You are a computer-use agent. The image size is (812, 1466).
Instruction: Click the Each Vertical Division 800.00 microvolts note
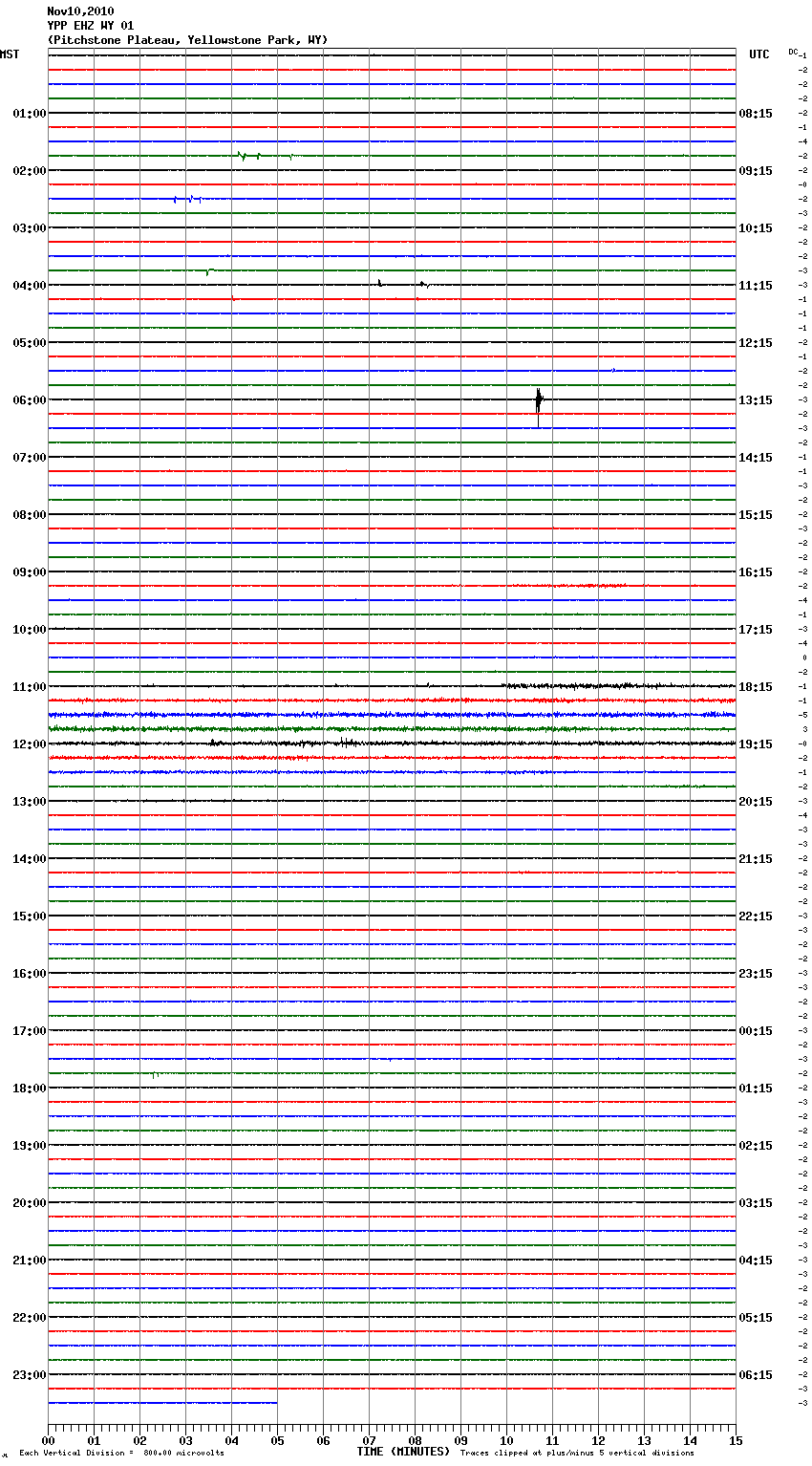click(x=121, y=1454)
